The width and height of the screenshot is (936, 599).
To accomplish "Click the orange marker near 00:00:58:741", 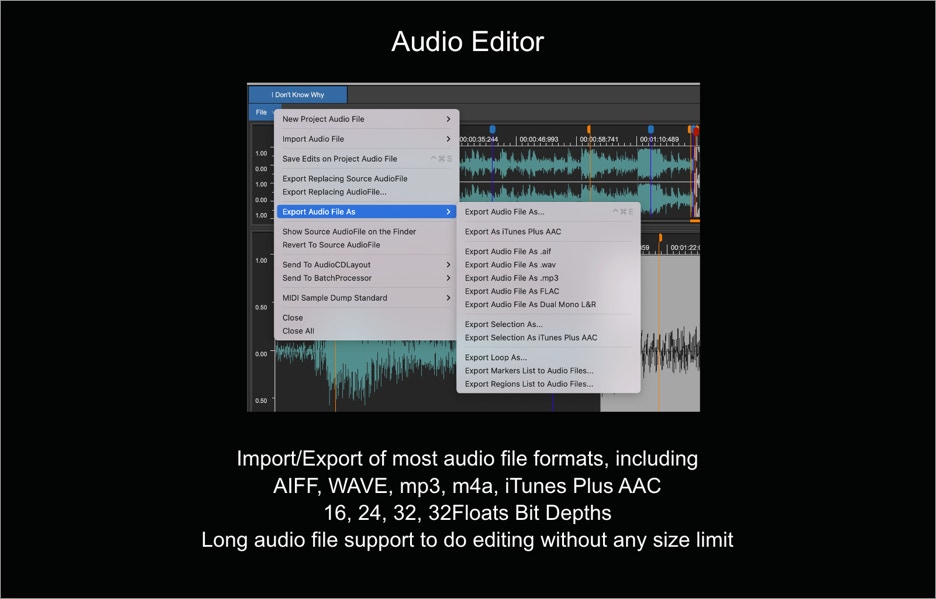I will coord(589,130).
